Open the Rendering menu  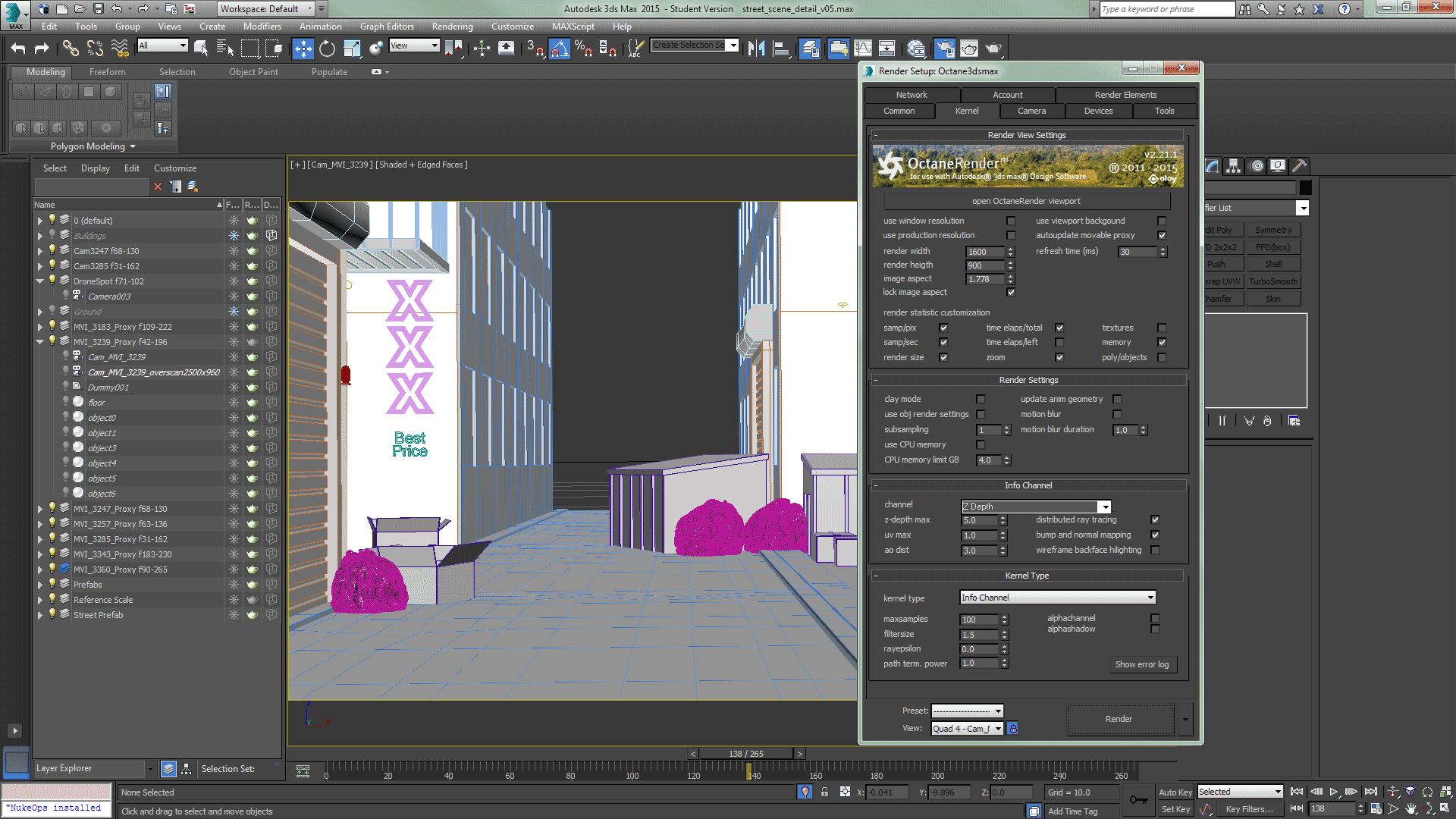452,27
